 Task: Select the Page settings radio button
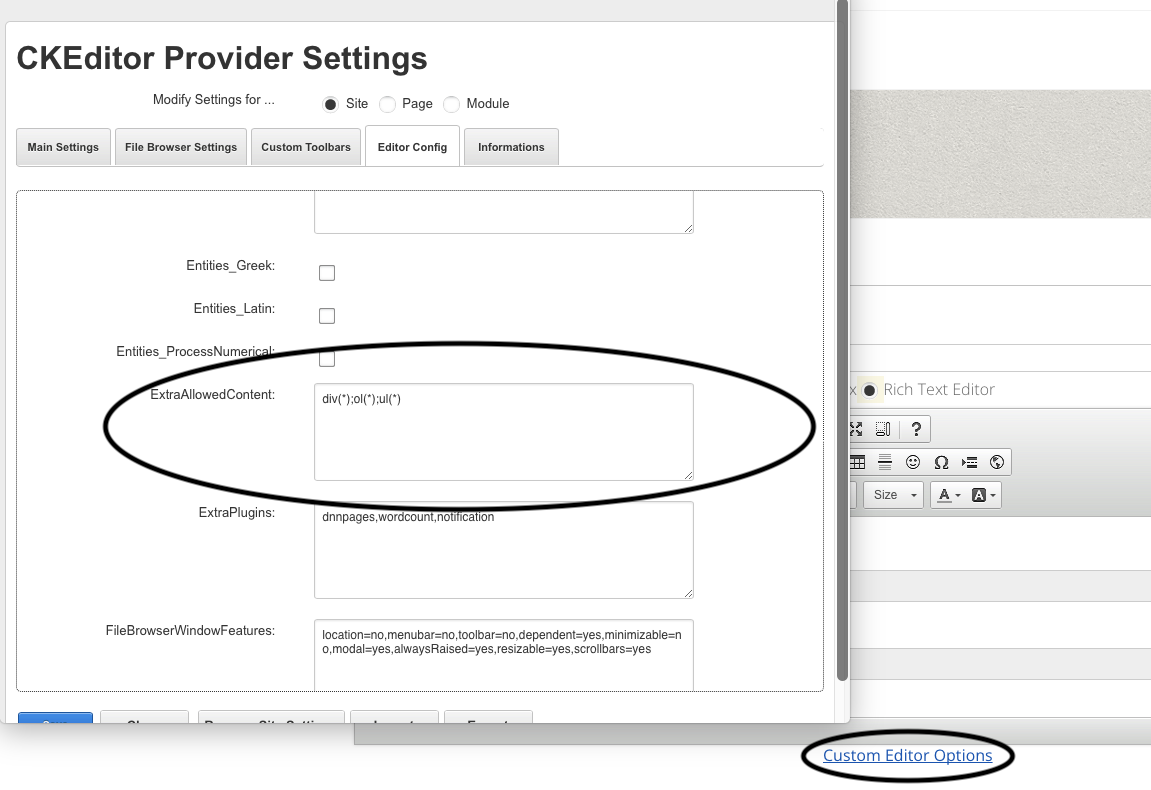388,105
